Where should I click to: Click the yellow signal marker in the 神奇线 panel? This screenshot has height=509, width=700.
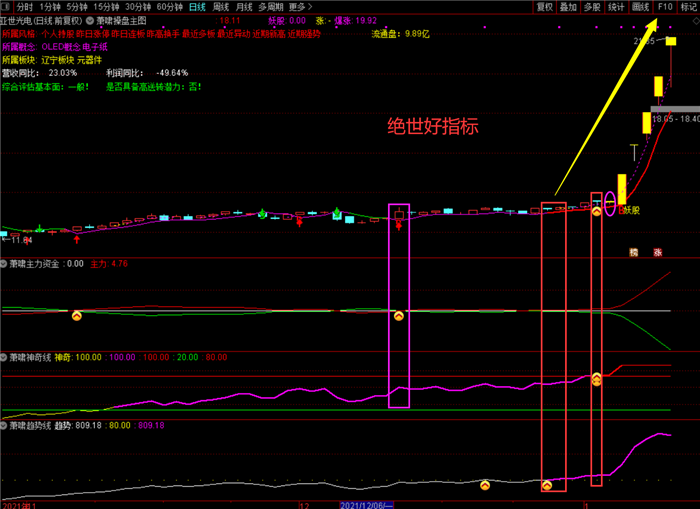point(596,379)
